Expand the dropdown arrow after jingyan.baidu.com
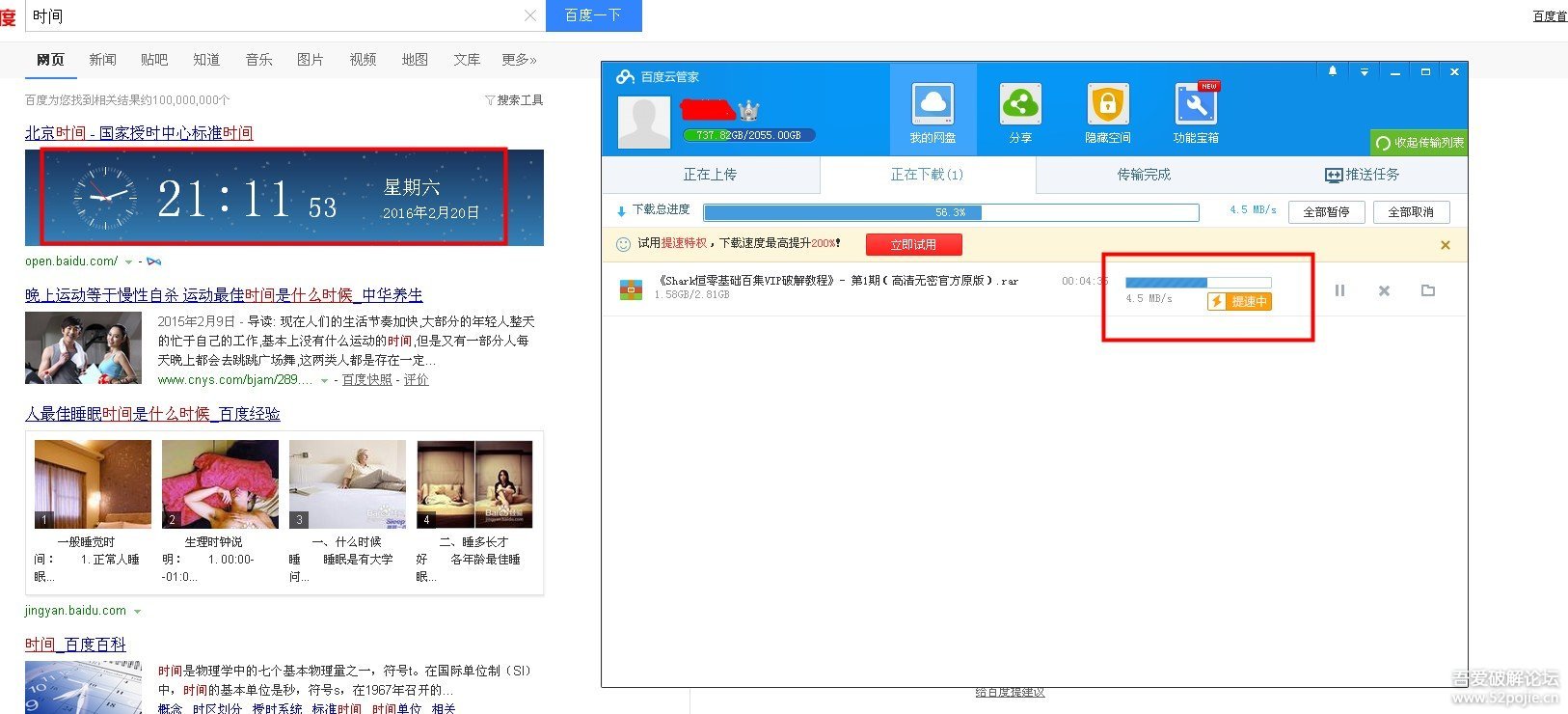Screen dimensions: 1568x714 click(137, 612)
